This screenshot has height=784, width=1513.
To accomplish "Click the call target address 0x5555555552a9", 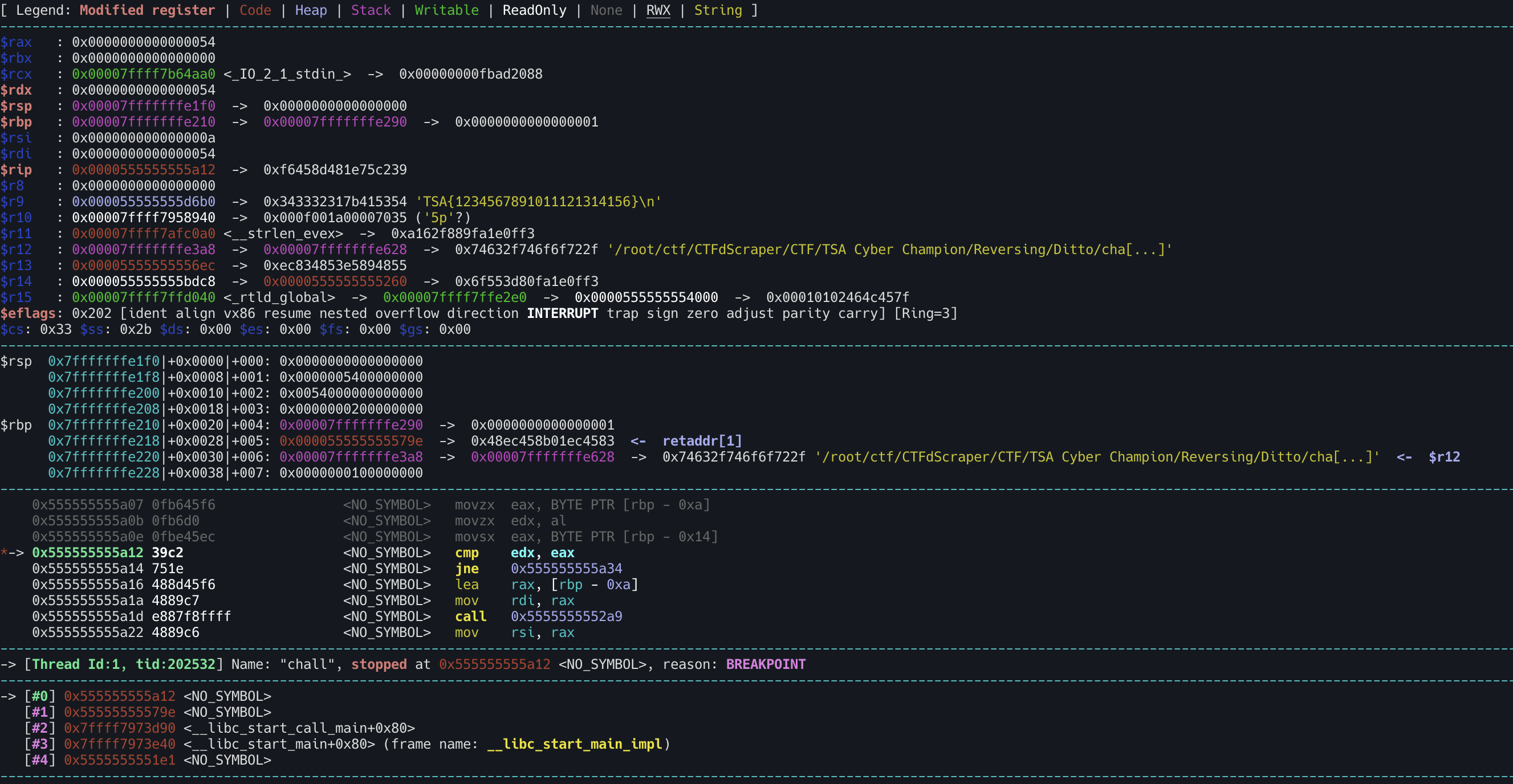I will point(566,616).
